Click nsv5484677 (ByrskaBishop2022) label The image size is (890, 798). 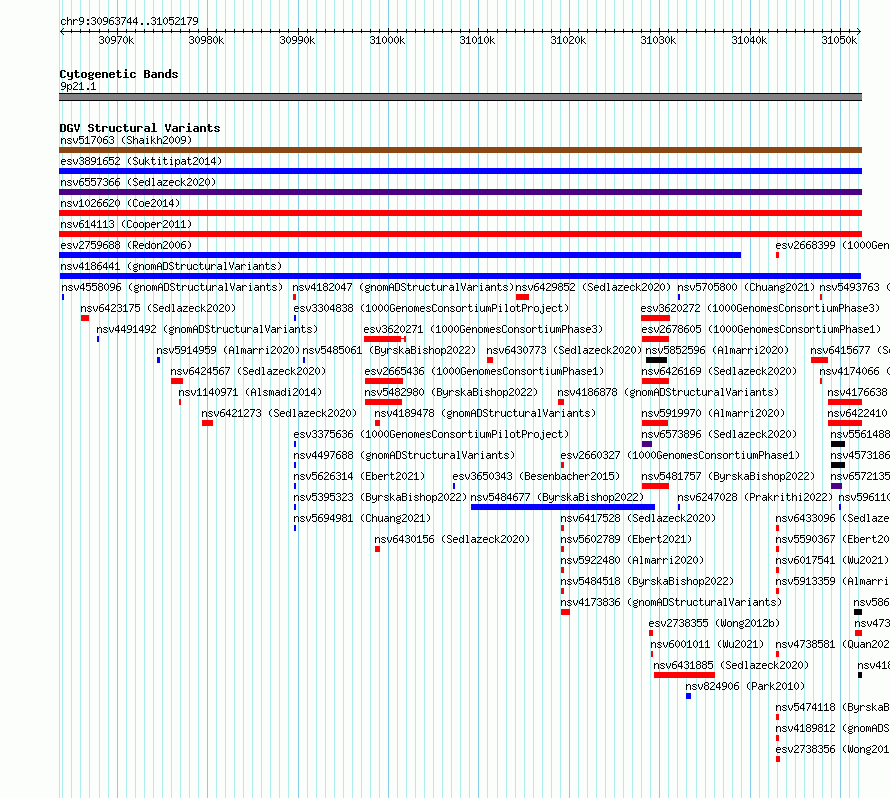pyautogui.click(x=557, y=497)
